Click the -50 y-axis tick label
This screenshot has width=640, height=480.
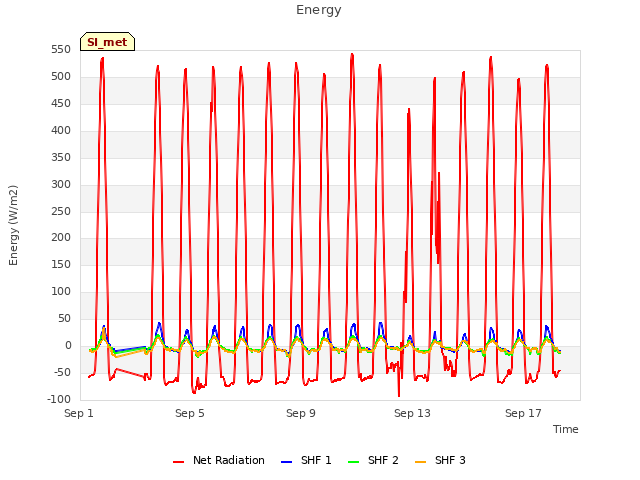coord(62,372)
